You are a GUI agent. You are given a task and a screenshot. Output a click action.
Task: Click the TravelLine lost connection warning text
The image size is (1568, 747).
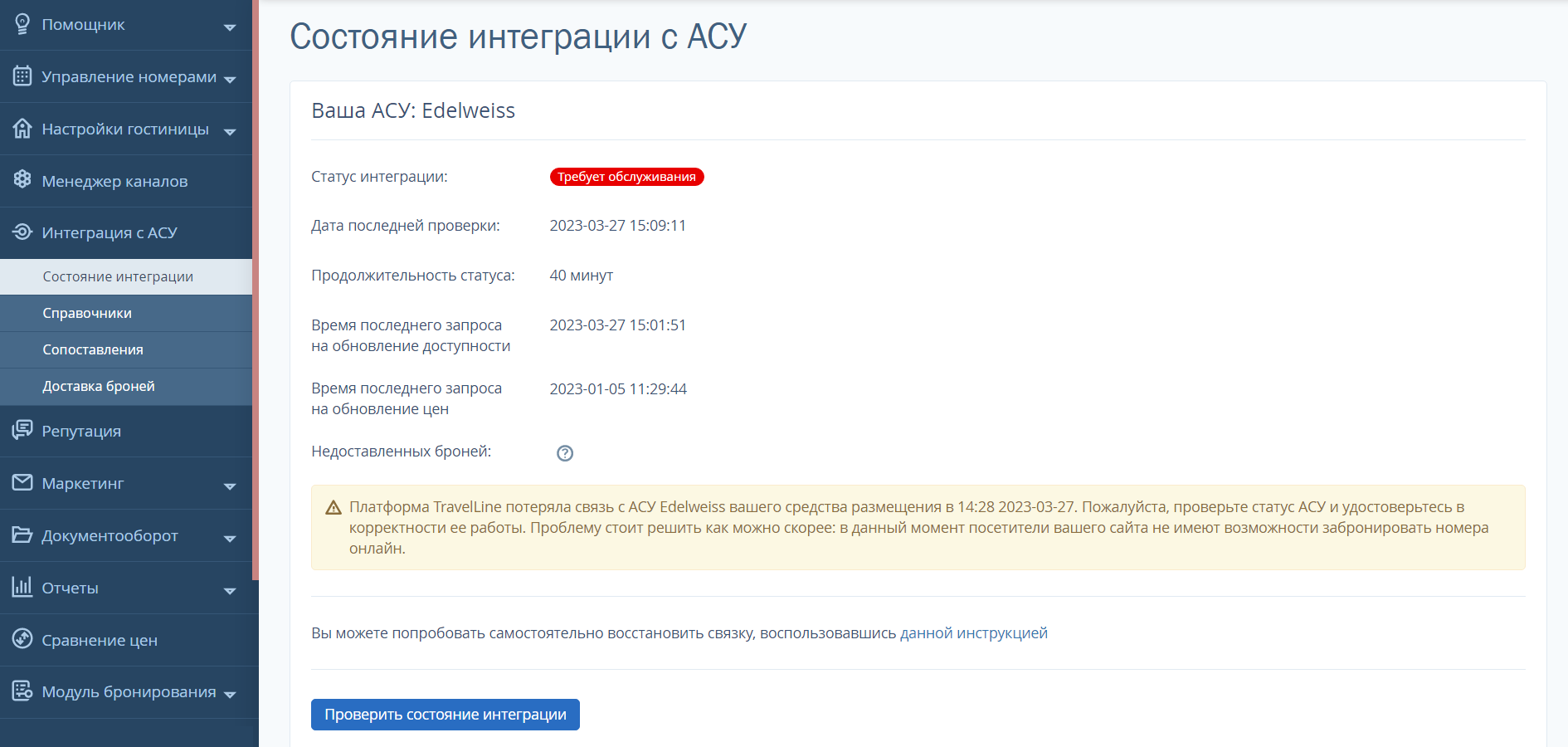(x=919, y=528)
